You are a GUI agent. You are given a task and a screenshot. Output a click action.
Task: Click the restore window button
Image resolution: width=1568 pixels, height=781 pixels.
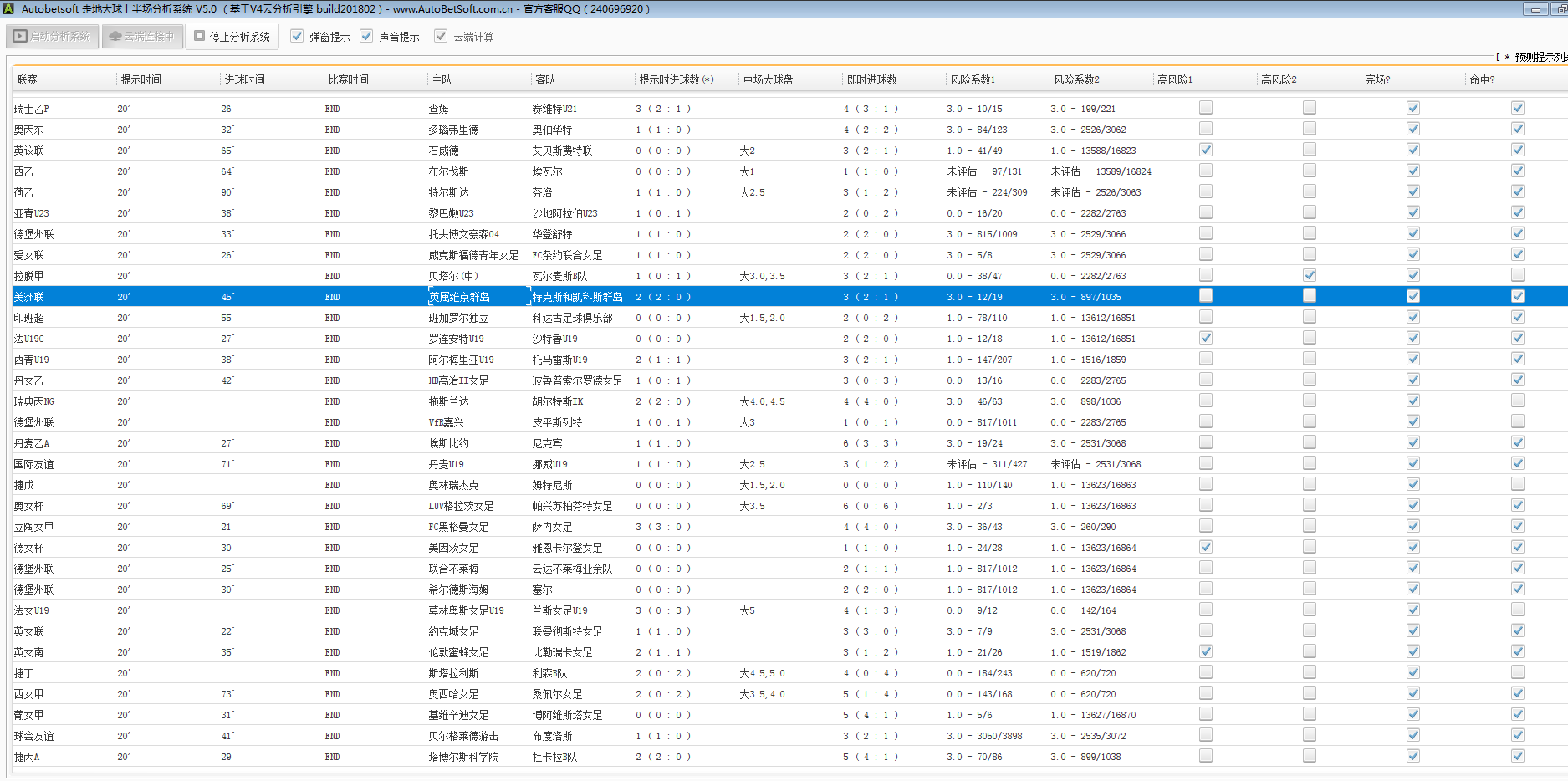(1560, 9)
